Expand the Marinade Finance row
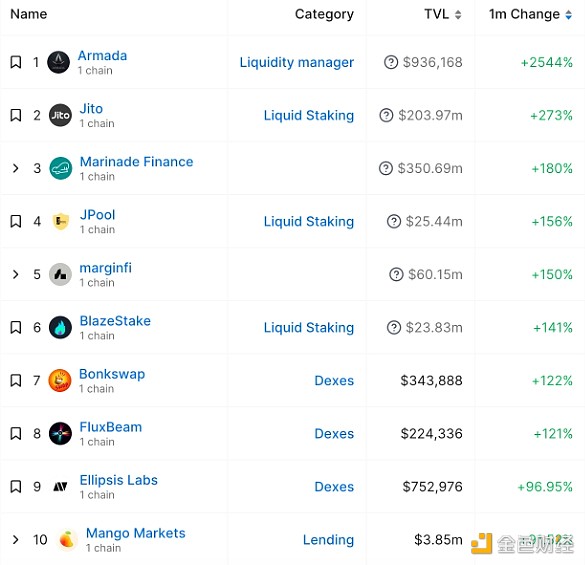Viewport: 585px width, 565px height. point(15,168)
